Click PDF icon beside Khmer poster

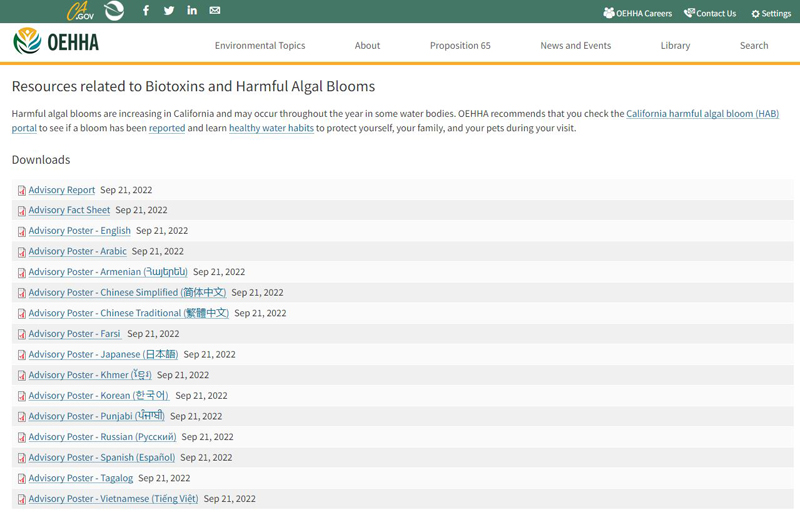coord(21,376)
